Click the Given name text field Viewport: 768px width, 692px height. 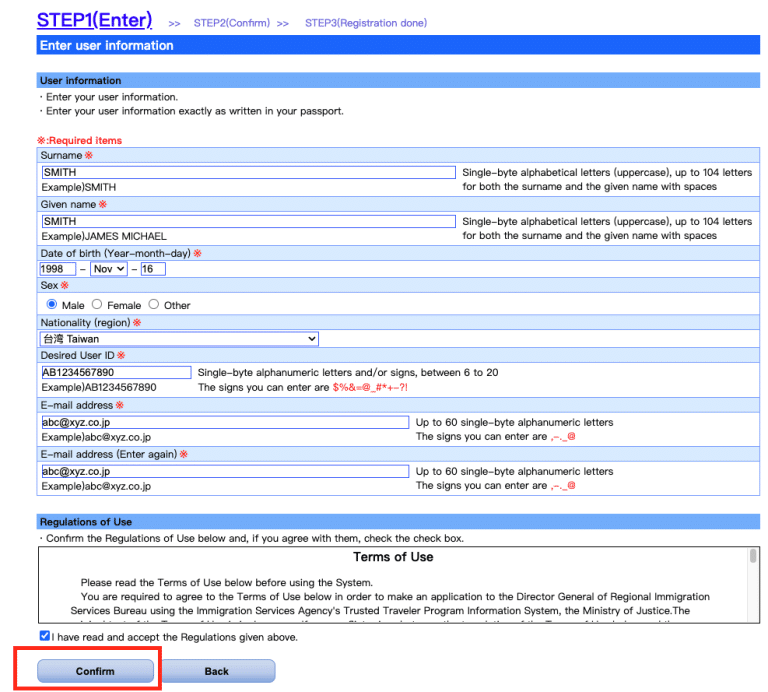click(247, 221)
